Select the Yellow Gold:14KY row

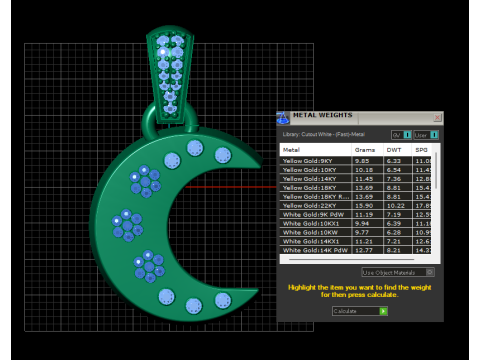(355, 179)
